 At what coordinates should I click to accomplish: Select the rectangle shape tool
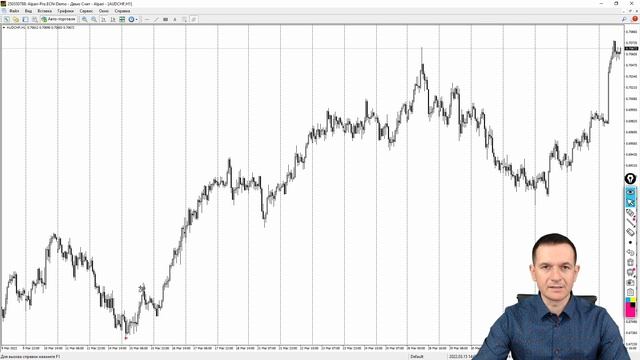tap(165, 19)
